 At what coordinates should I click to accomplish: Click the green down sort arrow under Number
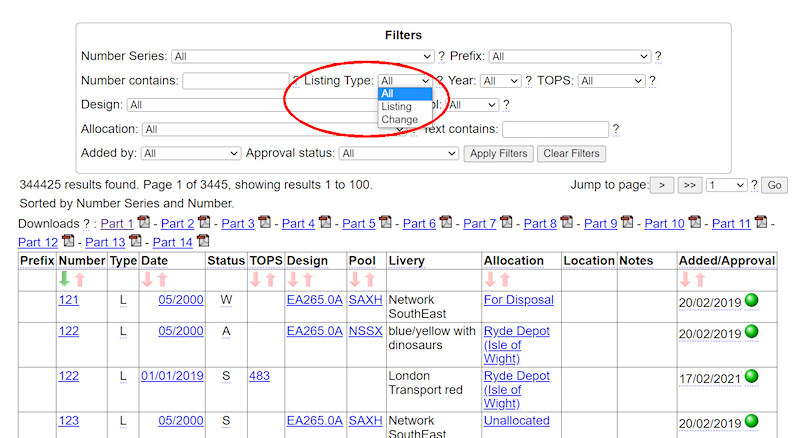[65, 280]
